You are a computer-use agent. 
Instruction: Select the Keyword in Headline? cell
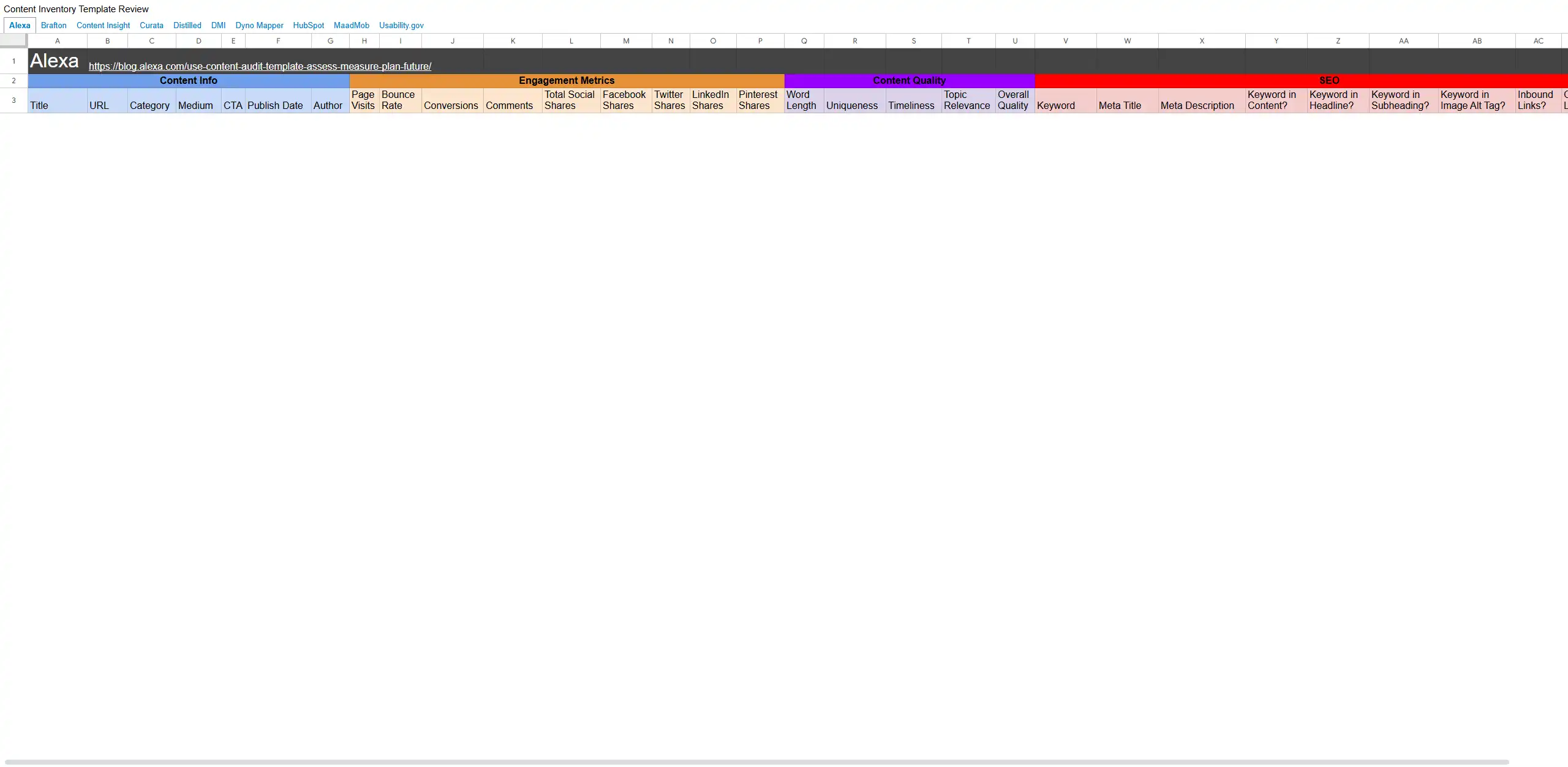tap(1338, 100)
